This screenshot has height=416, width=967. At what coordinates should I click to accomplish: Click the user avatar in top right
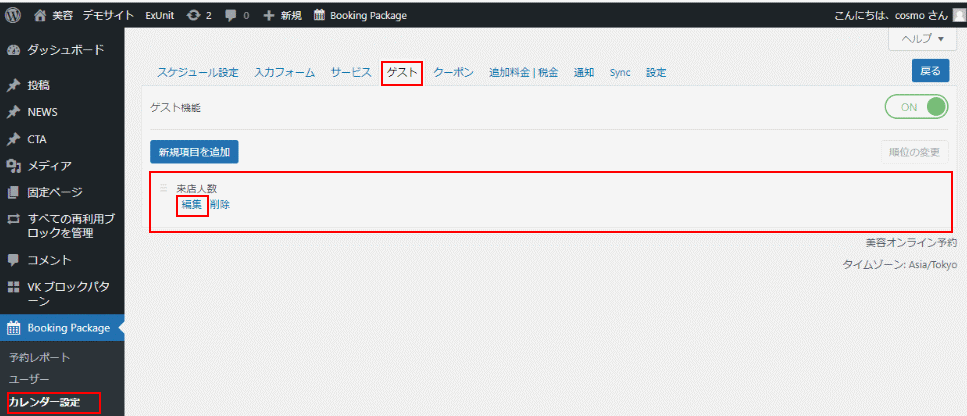(958, 15)
